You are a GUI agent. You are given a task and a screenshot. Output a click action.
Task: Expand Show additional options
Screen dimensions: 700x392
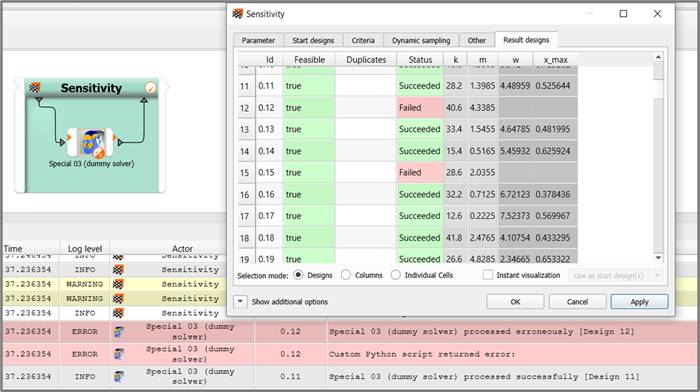(x=240, y=302)
